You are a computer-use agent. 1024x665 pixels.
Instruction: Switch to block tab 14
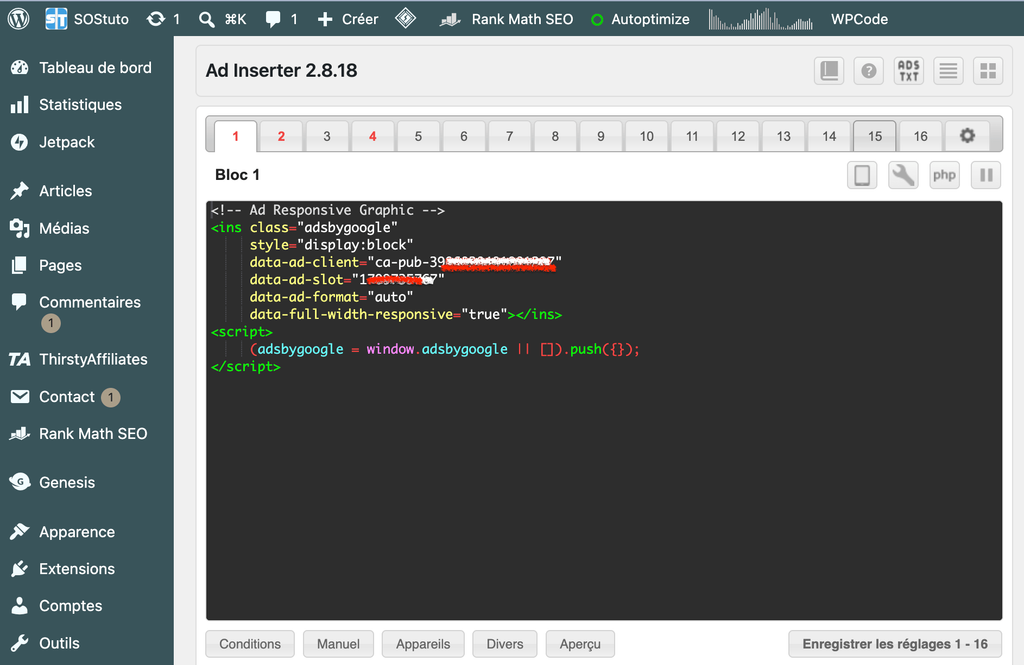pyautogui.click(x=829, y=136)
